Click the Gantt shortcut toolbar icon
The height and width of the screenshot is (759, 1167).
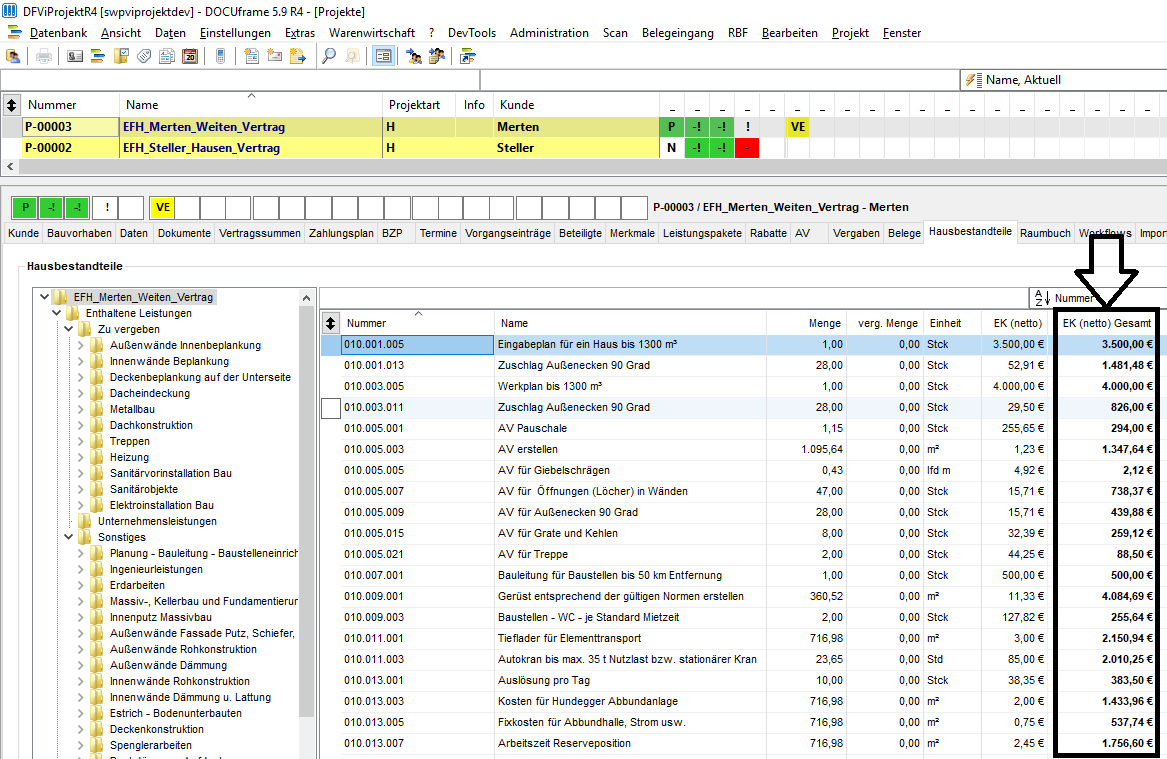468,57
